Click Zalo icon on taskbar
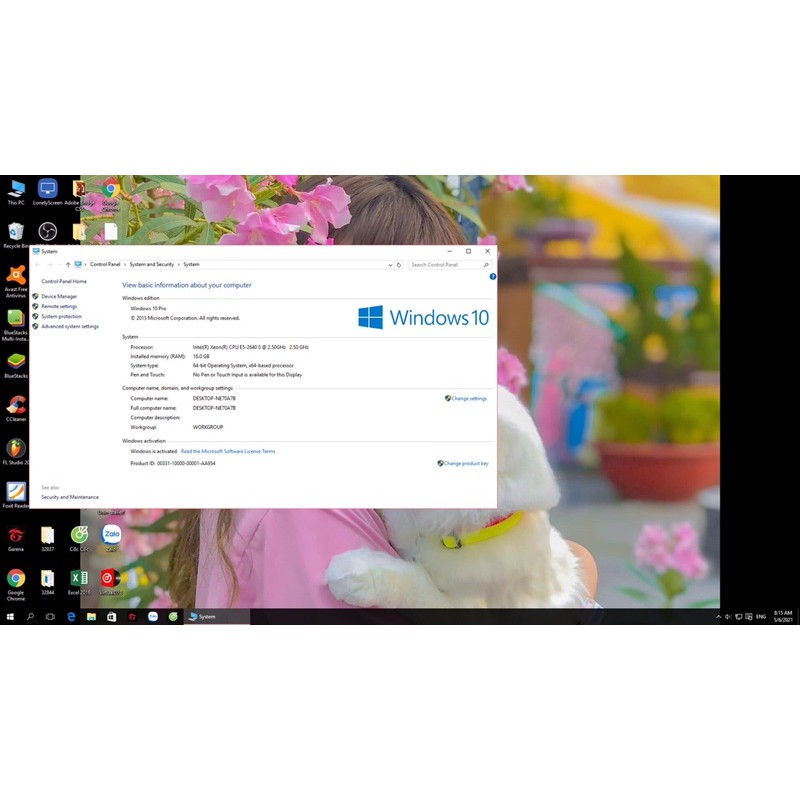Viewport: 800px width, 800px height. [x=153, y=616]
